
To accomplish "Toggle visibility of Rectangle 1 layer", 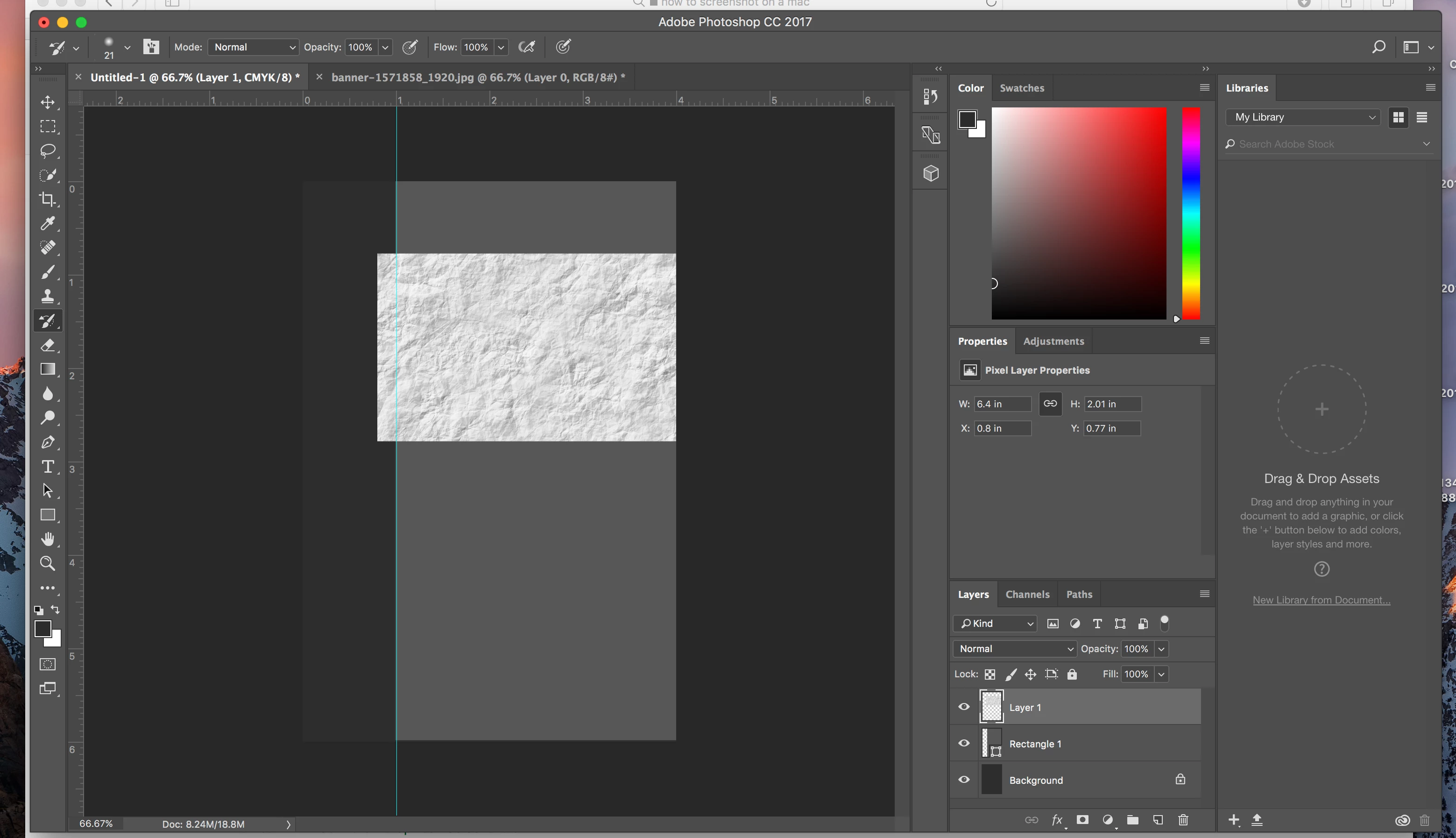I will [x=964, y=743].
